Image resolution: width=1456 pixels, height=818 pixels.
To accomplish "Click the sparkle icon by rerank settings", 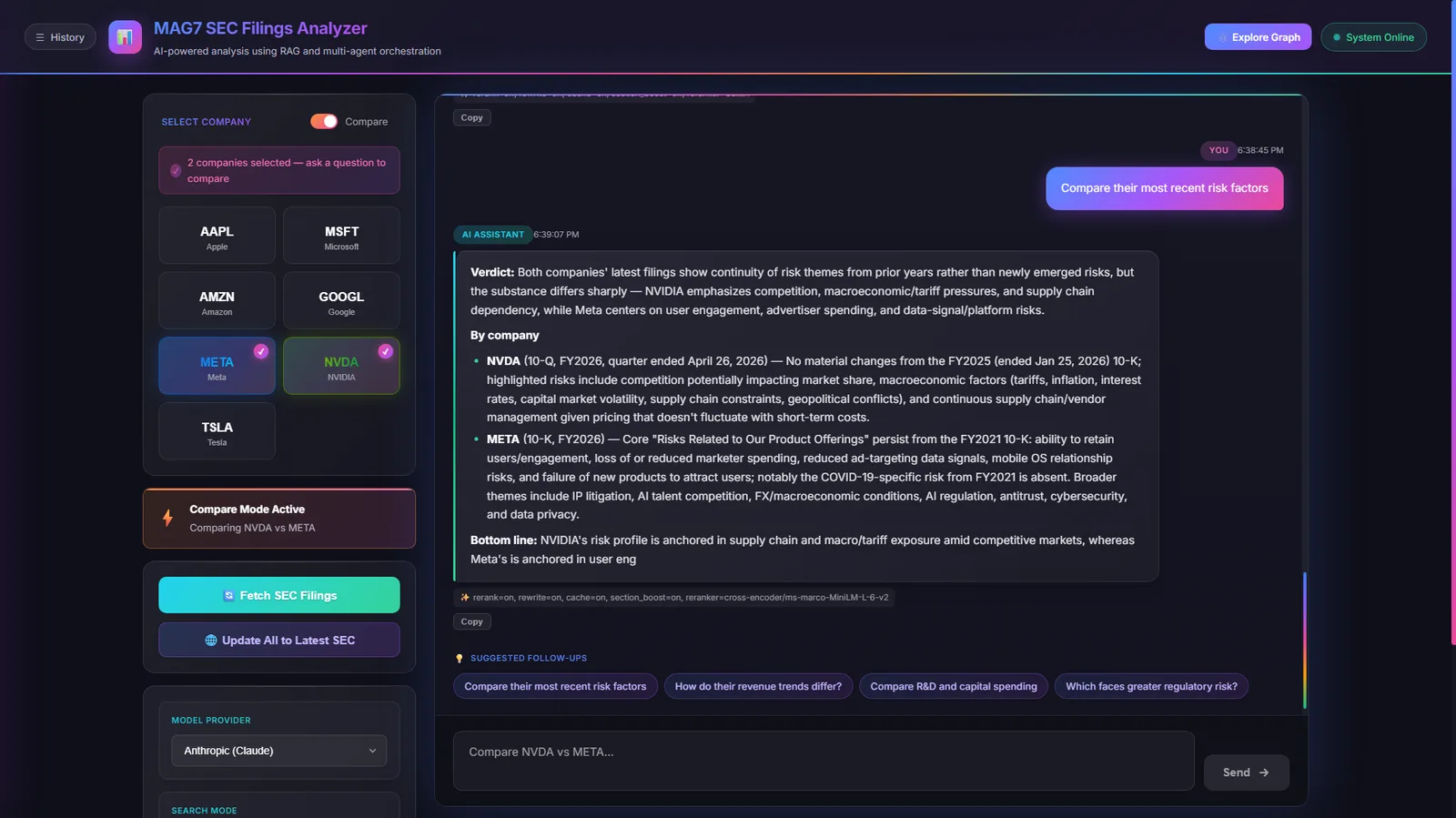I will [x=465, y=598].
